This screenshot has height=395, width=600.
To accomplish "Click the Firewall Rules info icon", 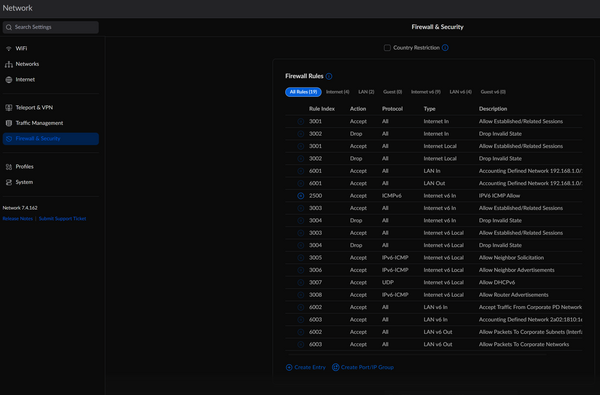I will 329,76.
